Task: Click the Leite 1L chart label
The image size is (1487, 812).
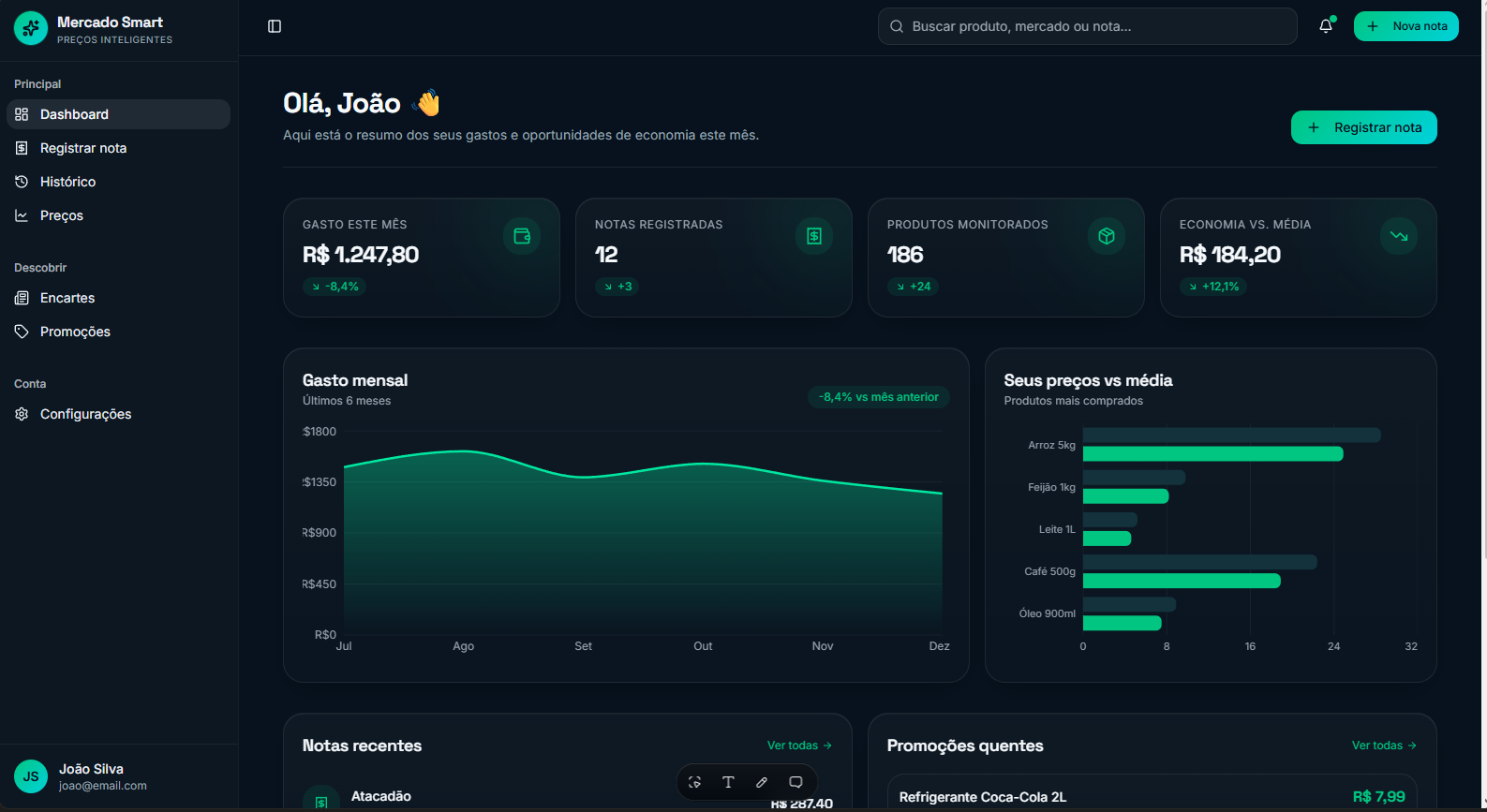Action: coord(1057,529)
